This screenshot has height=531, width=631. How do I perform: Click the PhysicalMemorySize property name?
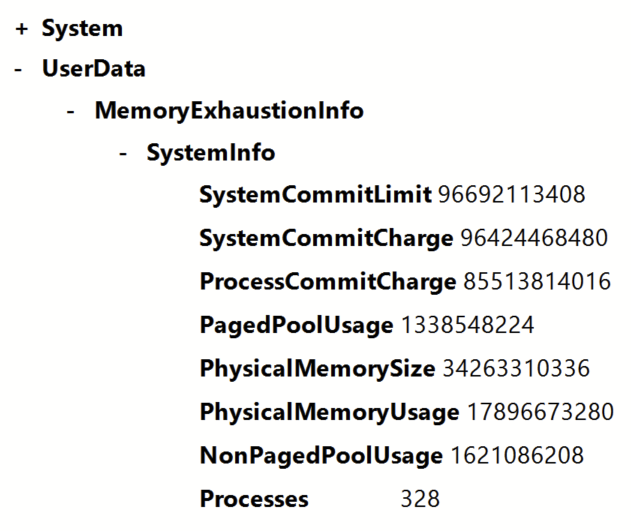(x=318, y=368)
